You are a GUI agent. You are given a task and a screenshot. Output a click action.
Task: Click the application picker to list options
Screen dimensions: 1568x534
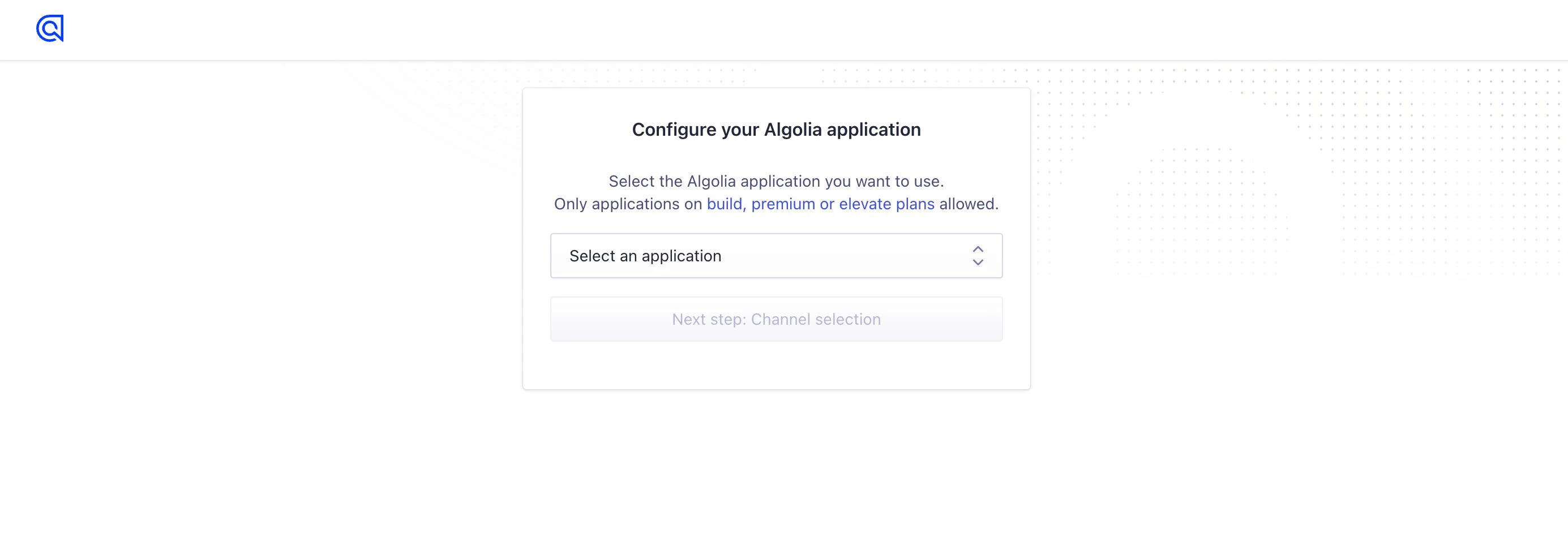click(776, 256)
